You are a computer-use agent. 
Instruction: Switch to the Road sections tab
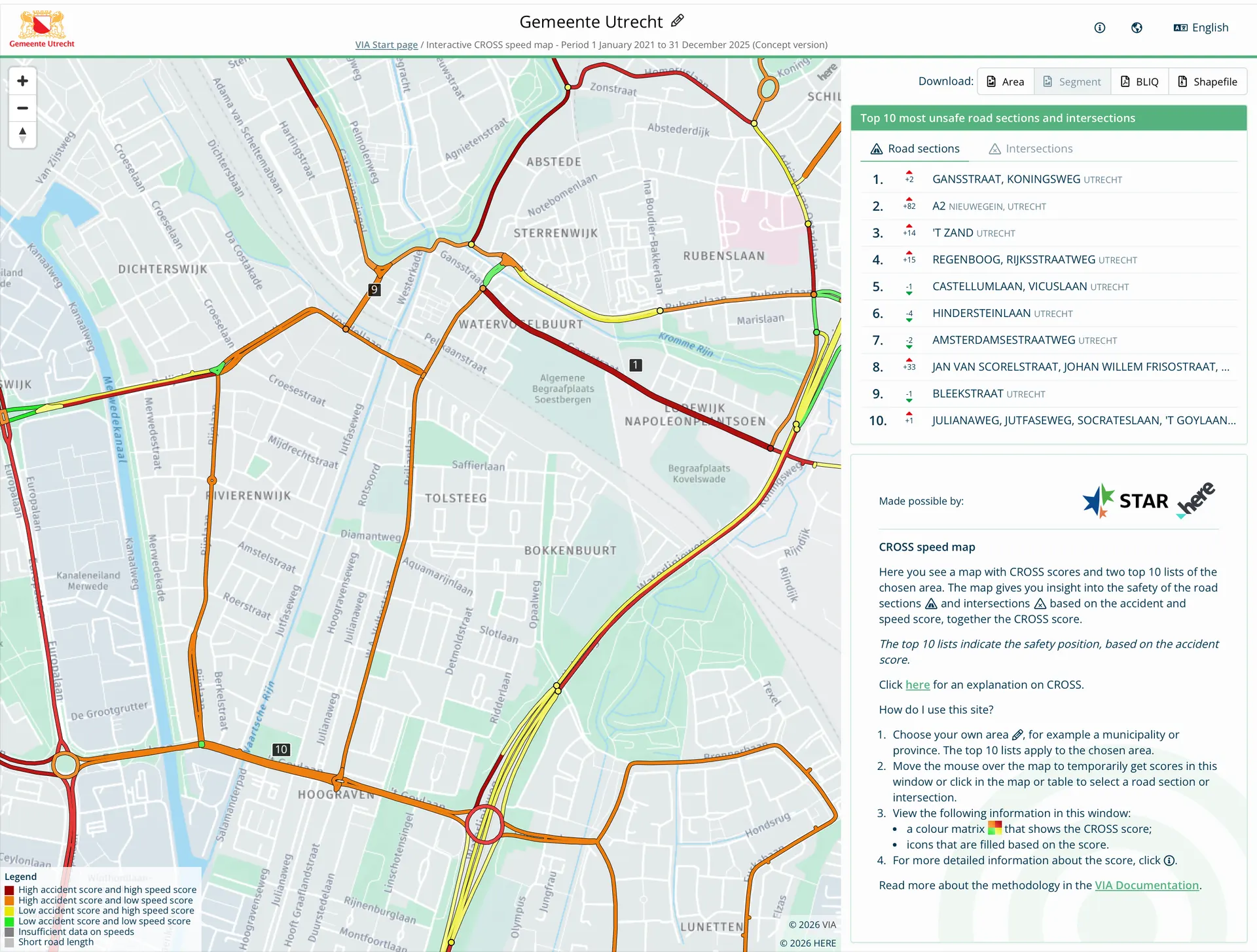pos(915,149)
